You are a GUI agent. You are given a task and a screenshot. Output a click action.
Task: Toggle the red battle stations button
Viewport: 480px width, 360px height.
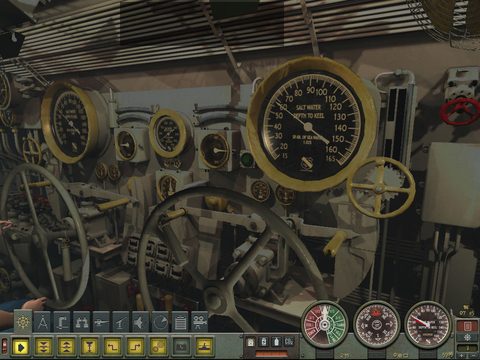click(x=467, y=326)
